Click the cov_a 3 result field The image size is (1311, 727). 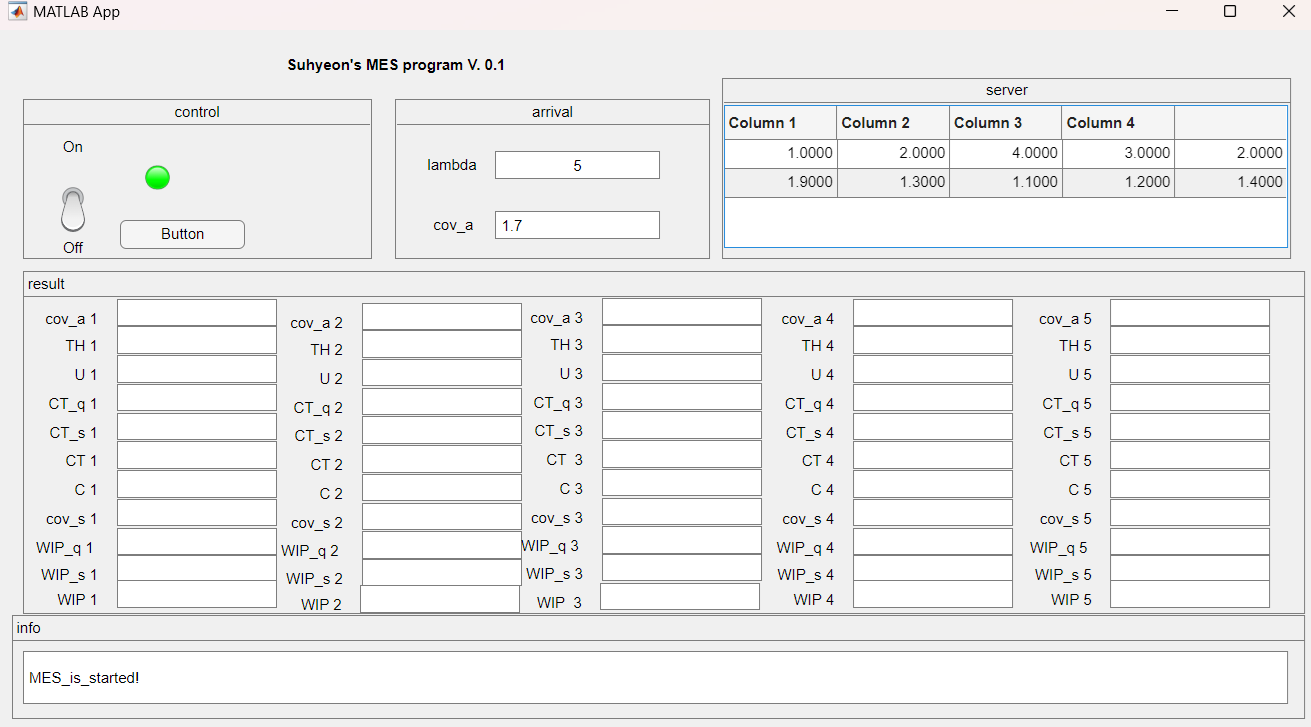[682, 312]
